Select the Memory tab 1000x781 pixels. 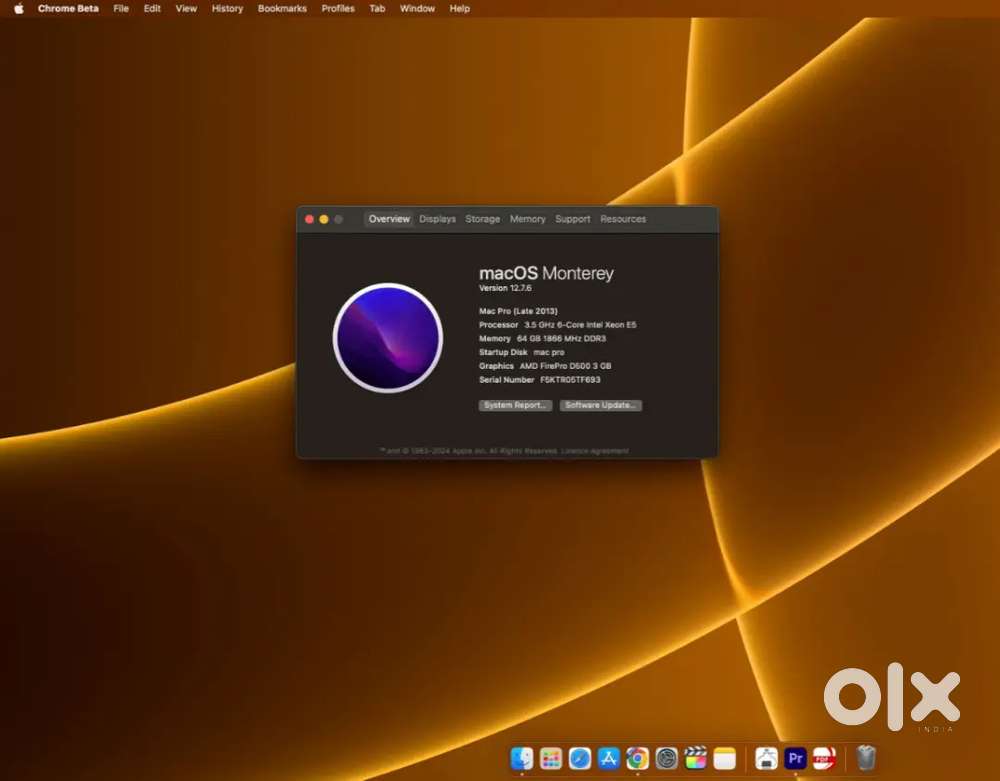[x=527, y=219]
